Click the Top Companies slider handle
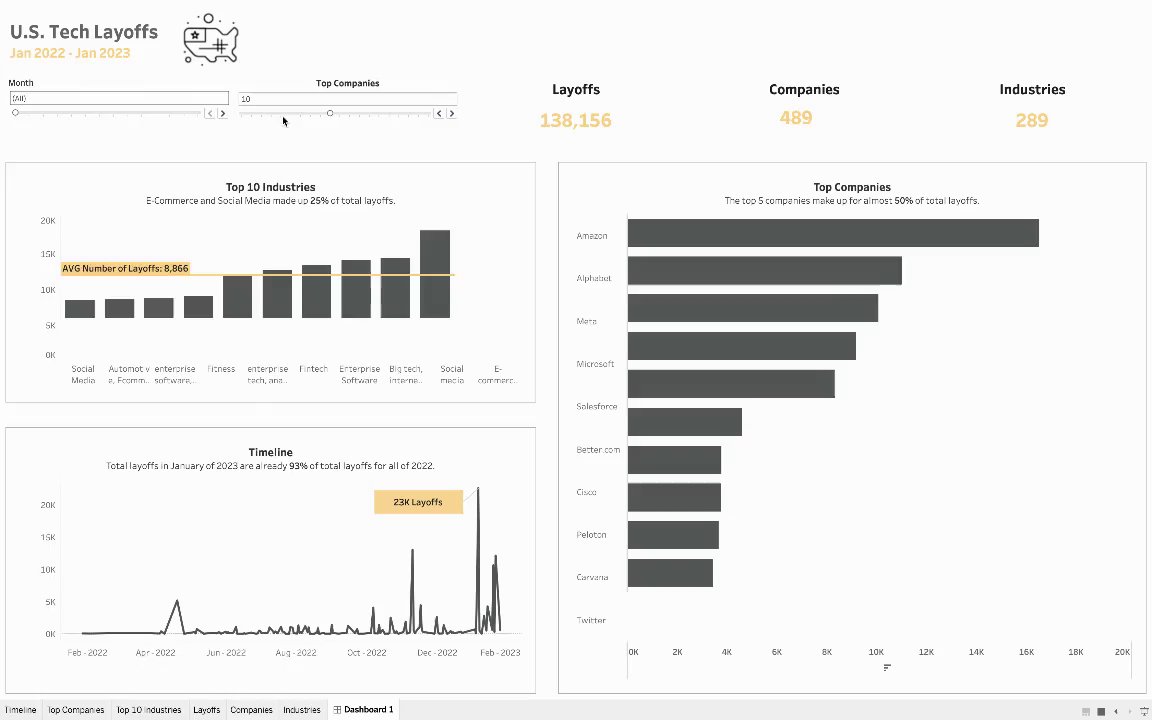The width and height of the screenshot is (1152, 720). (x=330, y=113)
